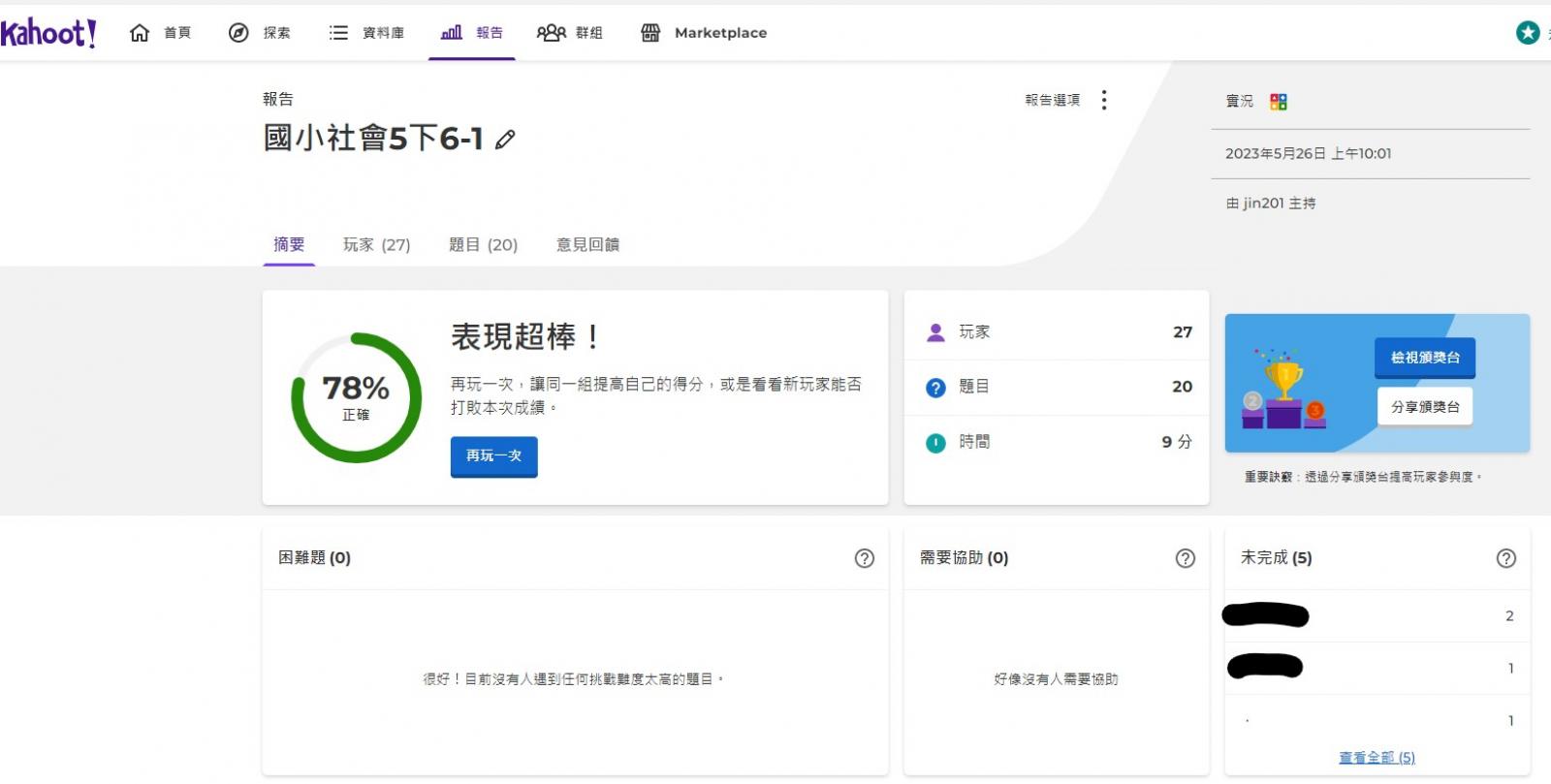Click the 檢視頒獎台 view podium button
Screen dimensions: 1551x784
point(1424,358)
